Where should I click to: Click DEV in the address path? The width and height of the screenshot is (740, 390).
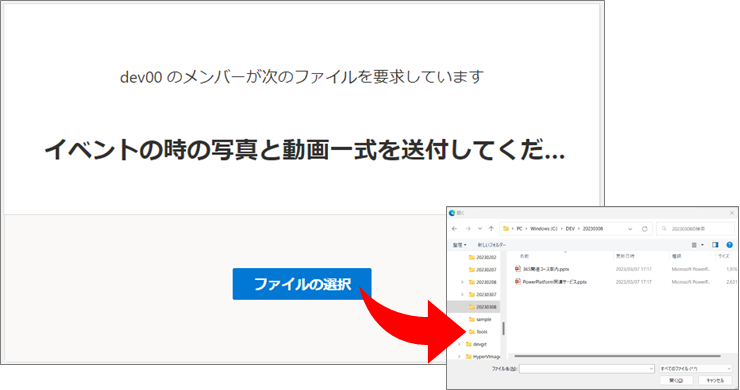[570, 229]
